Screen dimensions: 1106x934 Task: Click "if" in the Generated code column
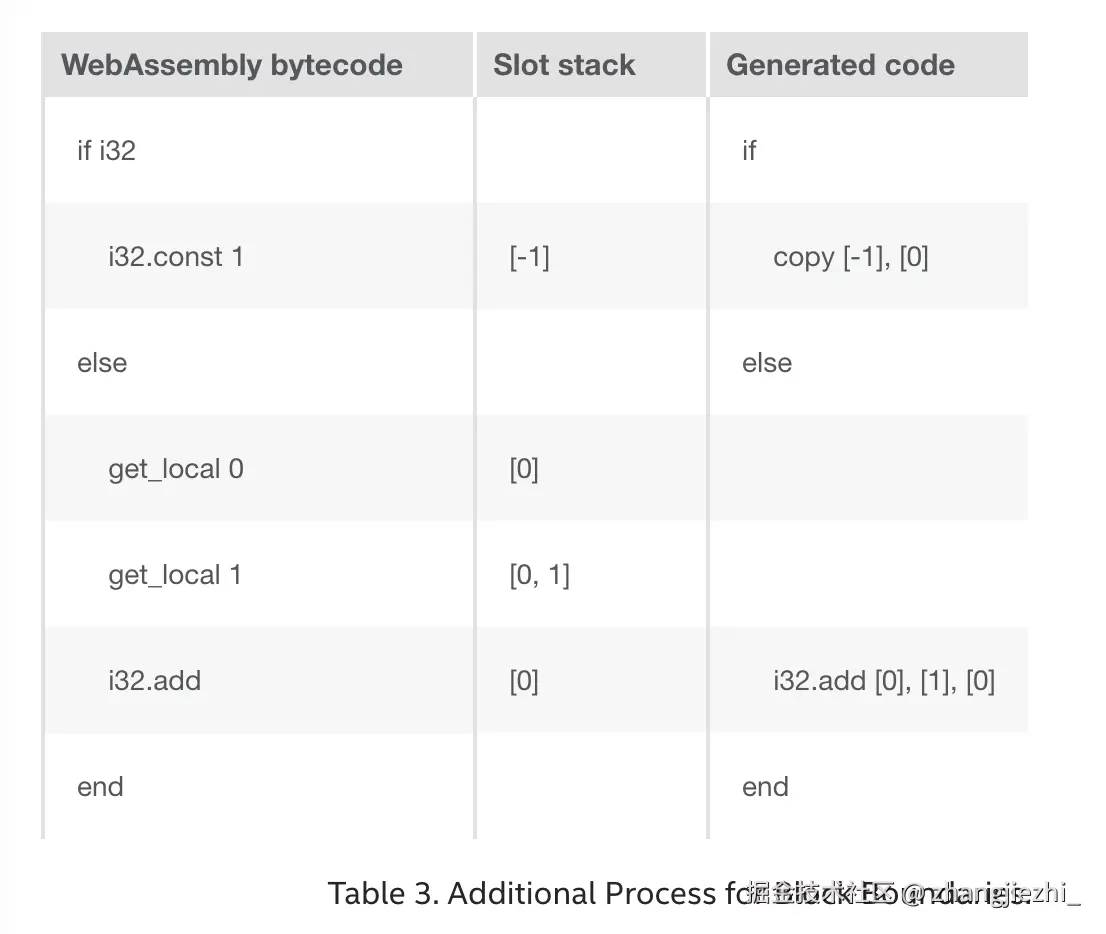[x=749, y=151]
